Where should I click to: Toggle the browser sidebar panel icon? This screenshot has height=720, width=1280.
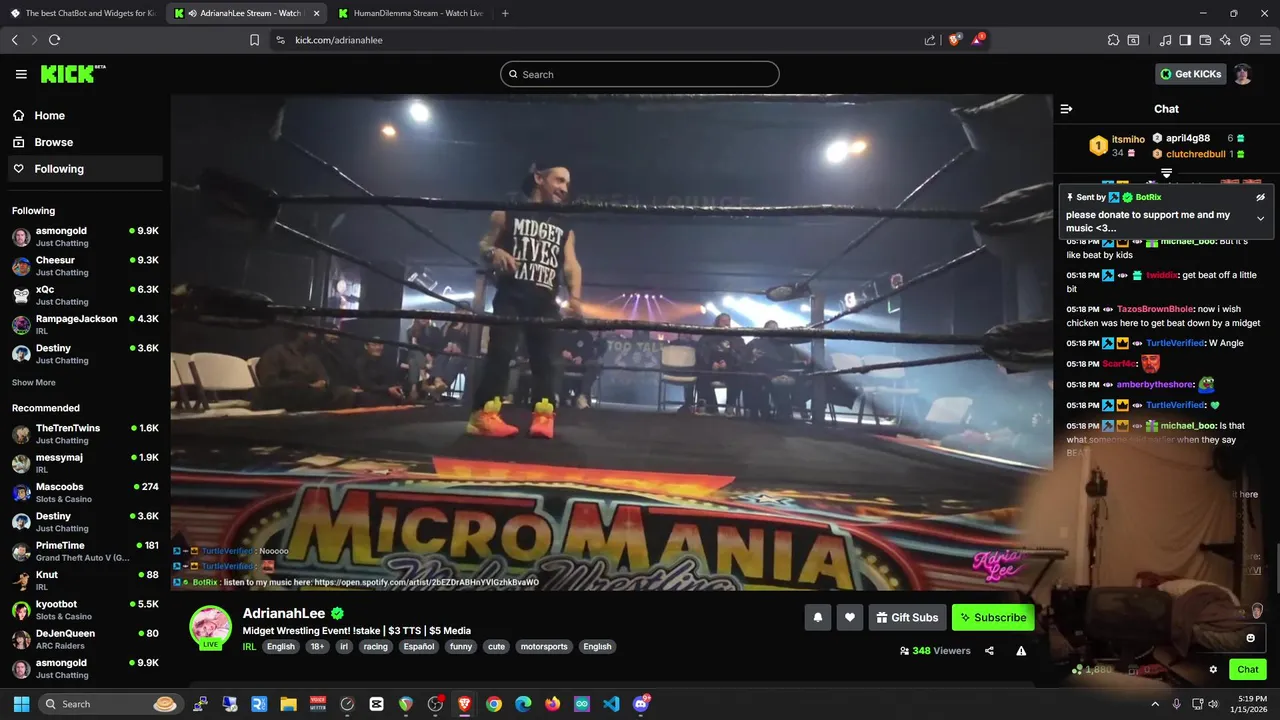(1185, 40)
